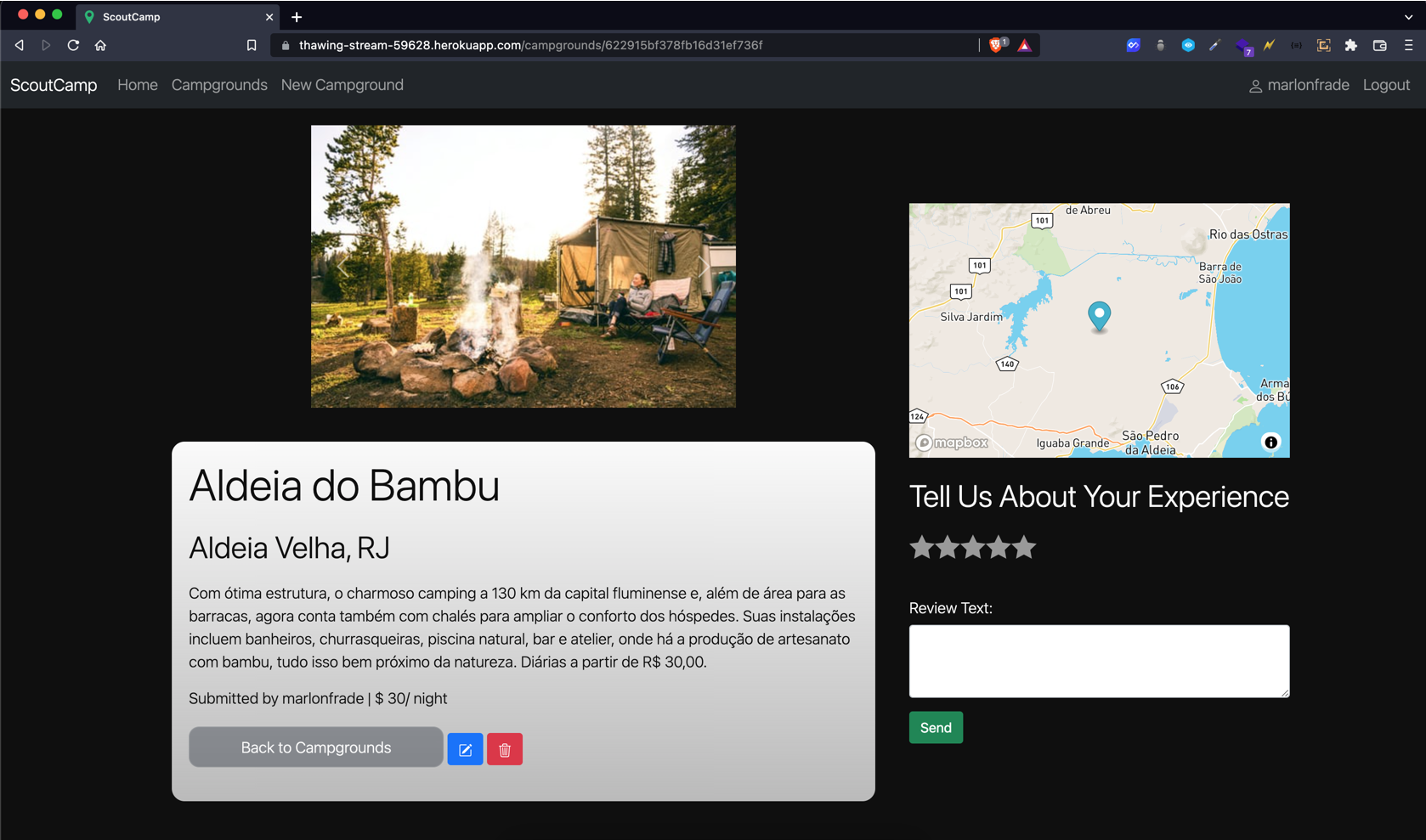Viewport: 1426px width, 840px height.
Task: Click Tell Us About Your Experience heading
Action: [1099, 497]
